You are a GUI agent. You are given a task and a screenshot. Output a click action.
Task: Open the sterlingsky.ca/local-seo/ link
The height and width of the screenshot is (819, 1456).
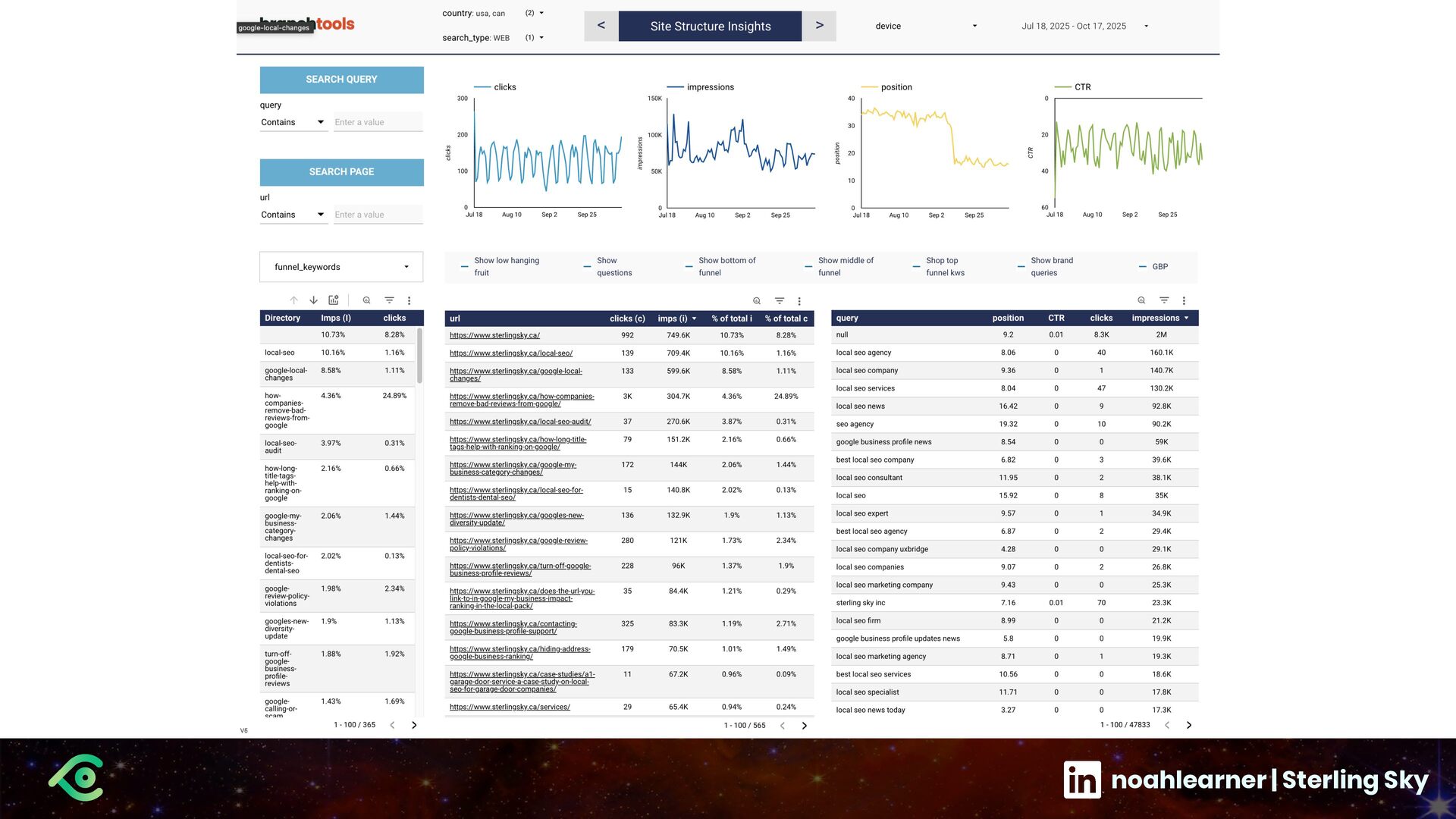point(510,353)
